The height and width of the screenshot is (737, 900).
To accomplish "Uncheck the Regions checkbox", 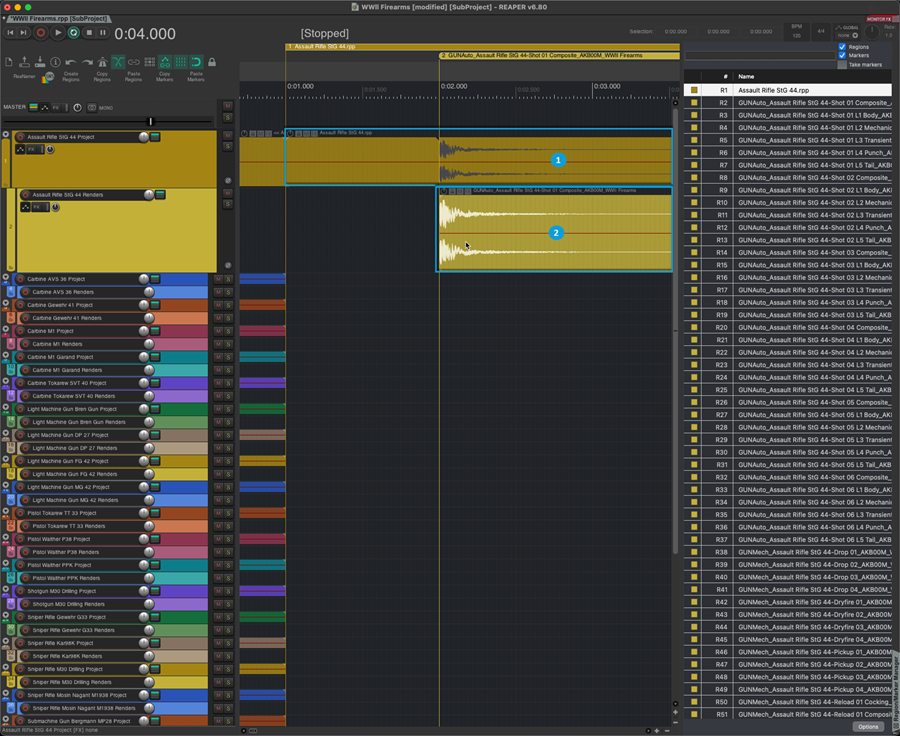I will click(x=842, y=47).
